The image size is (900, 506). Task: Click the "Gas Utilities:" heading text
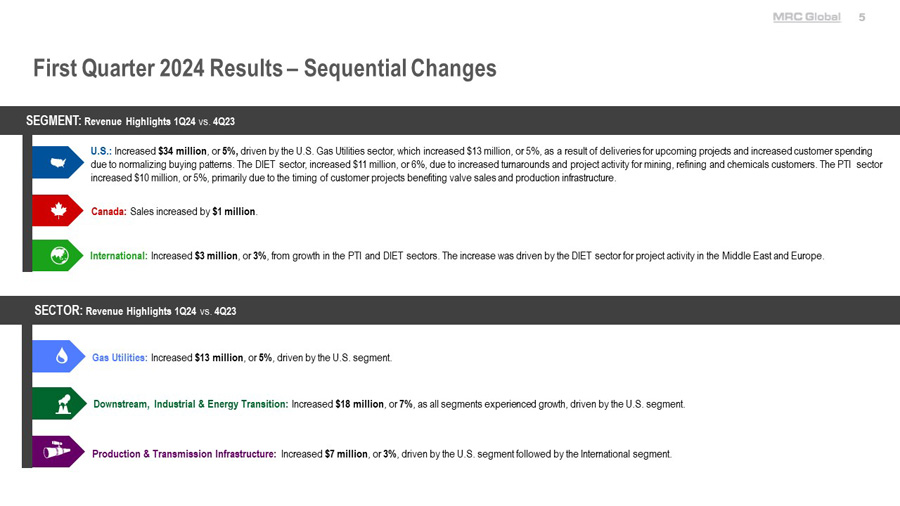pyautogui.click(x=120, y=357)
